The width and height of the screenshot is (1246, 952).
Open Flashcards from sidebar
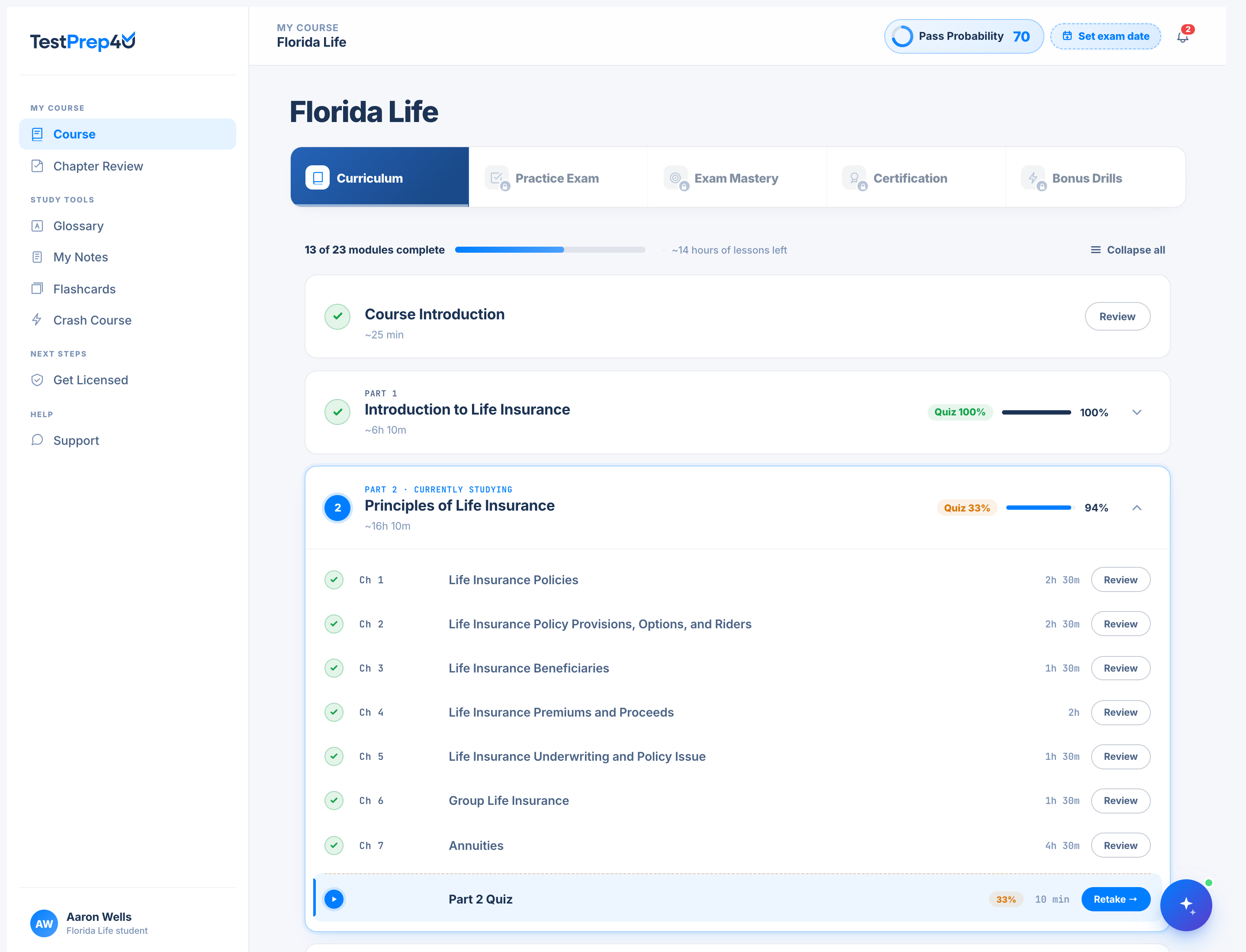coord(128,289)
